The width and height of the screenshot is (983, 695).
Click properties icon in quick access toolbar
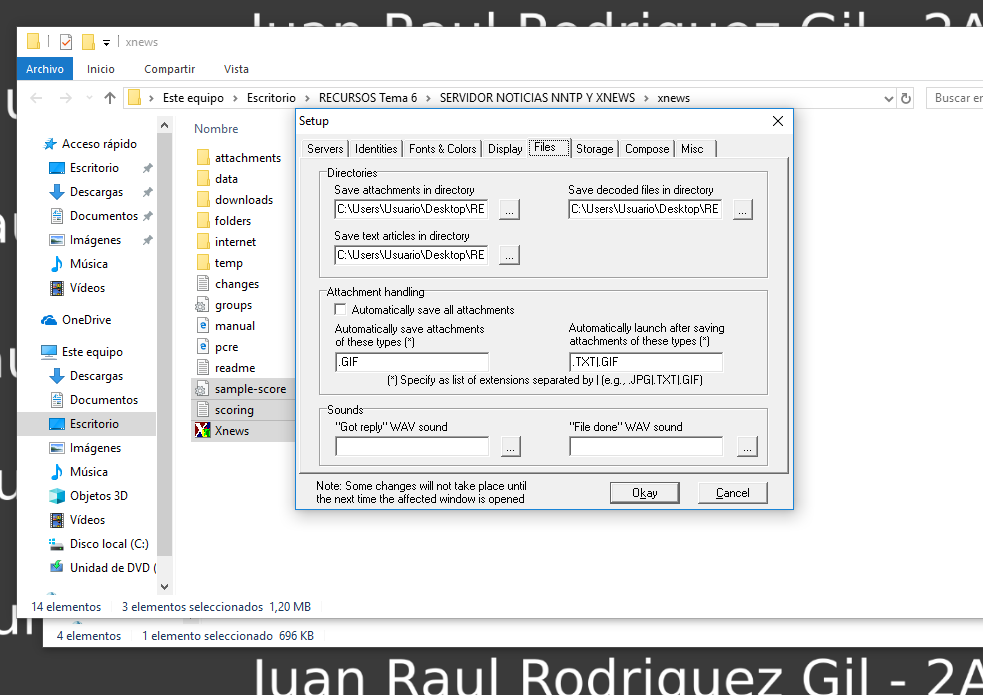click(x=66, y=42)
